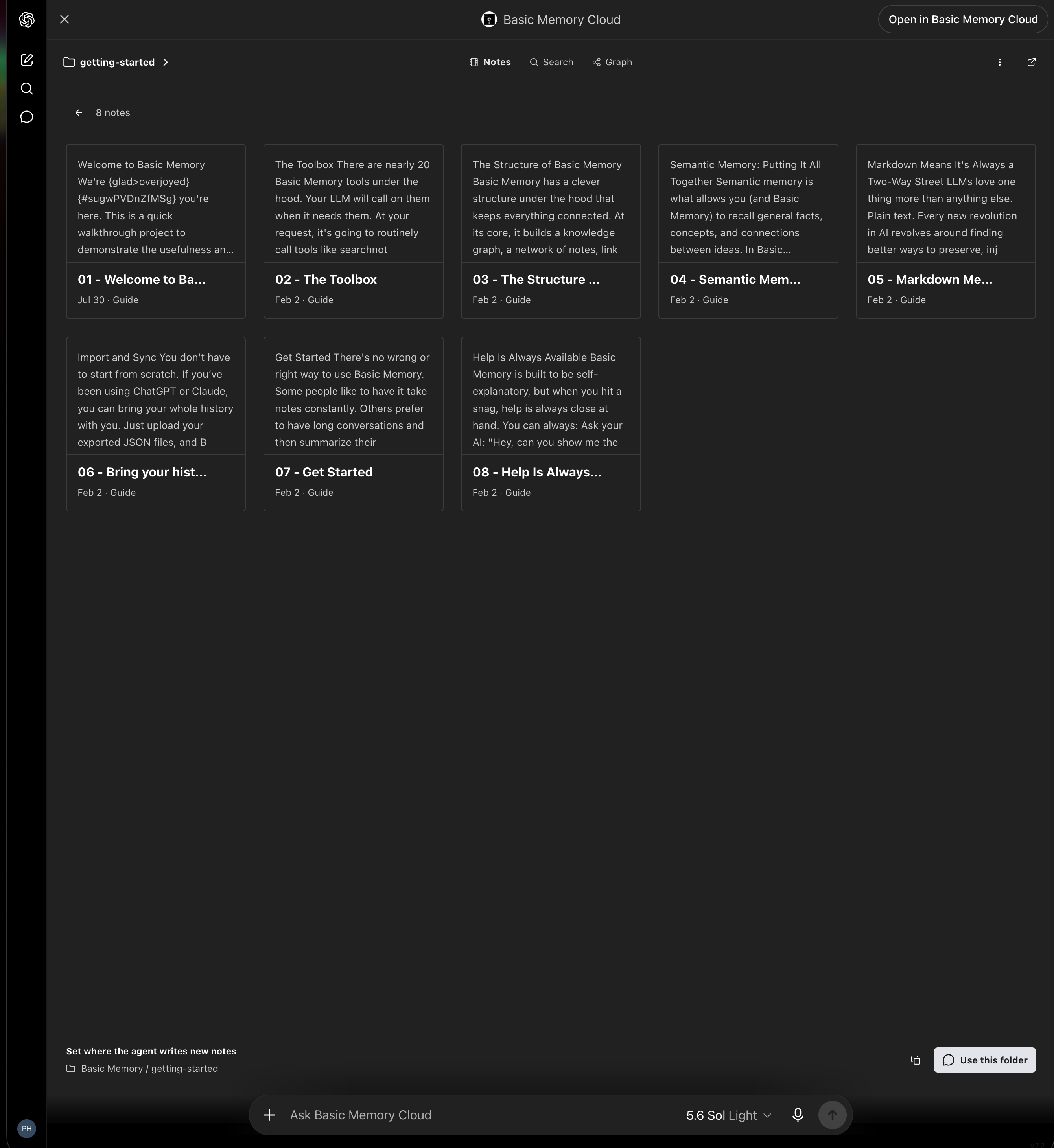Open note 06 - Bring your hist...
The height and width of the screenshot is (1148, 1054).
tap(156, 424)
